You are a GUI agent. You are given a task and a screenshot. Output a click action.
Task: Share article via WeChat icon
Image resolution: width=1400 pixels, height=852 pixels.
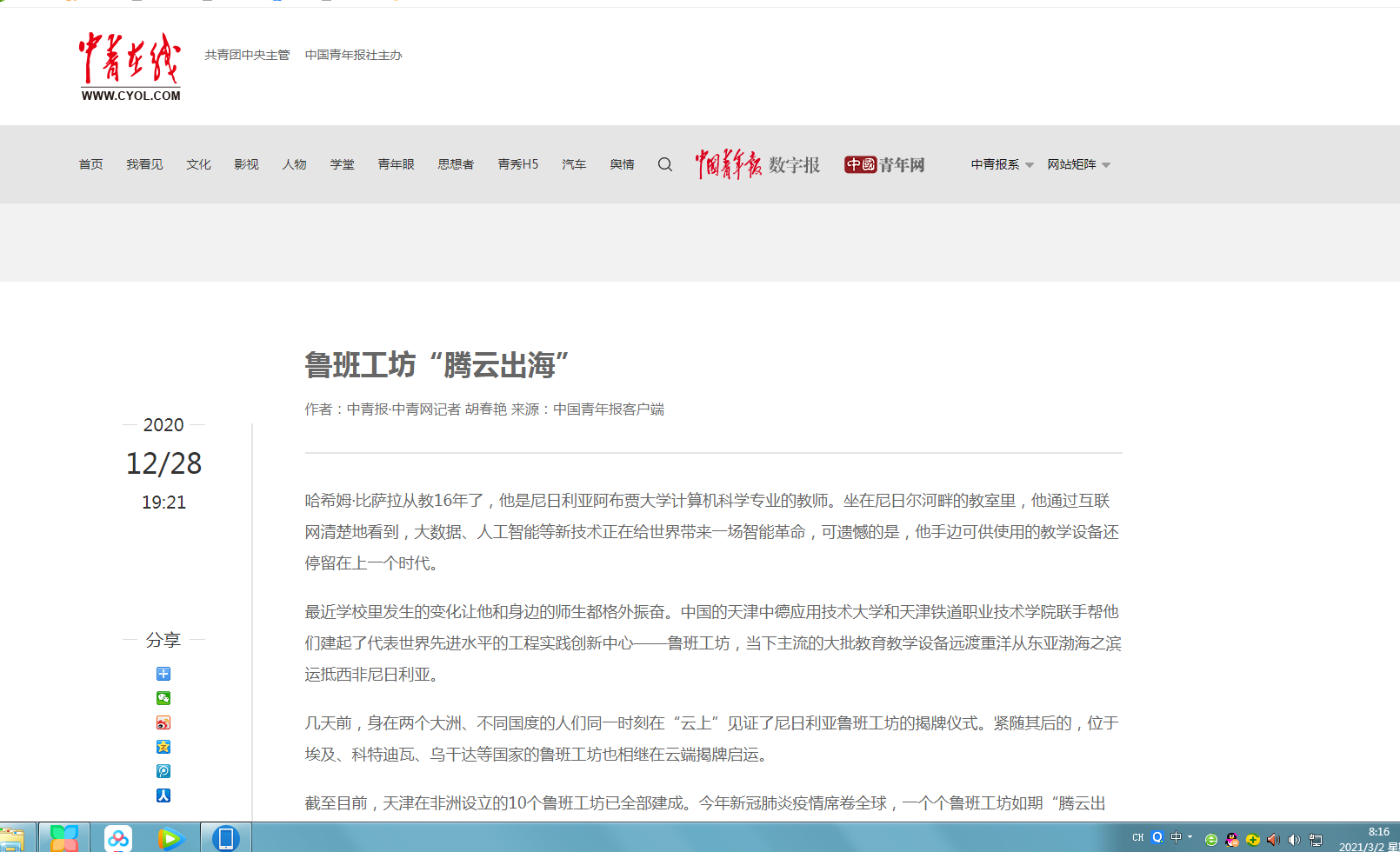tap(163, 698)
